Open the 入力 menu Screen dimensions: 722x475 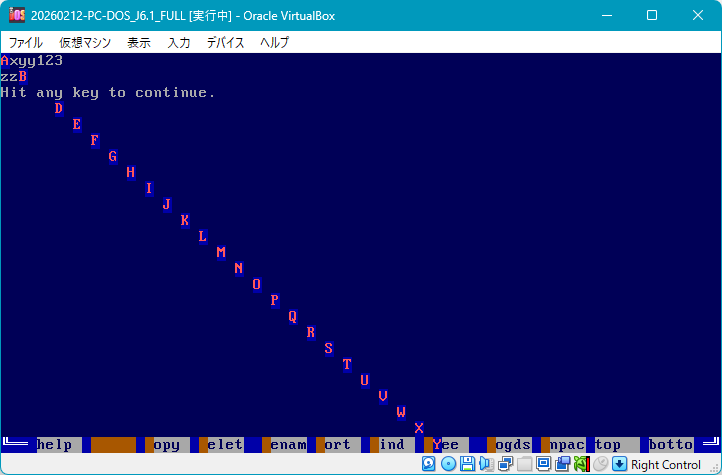pos(179,43)
